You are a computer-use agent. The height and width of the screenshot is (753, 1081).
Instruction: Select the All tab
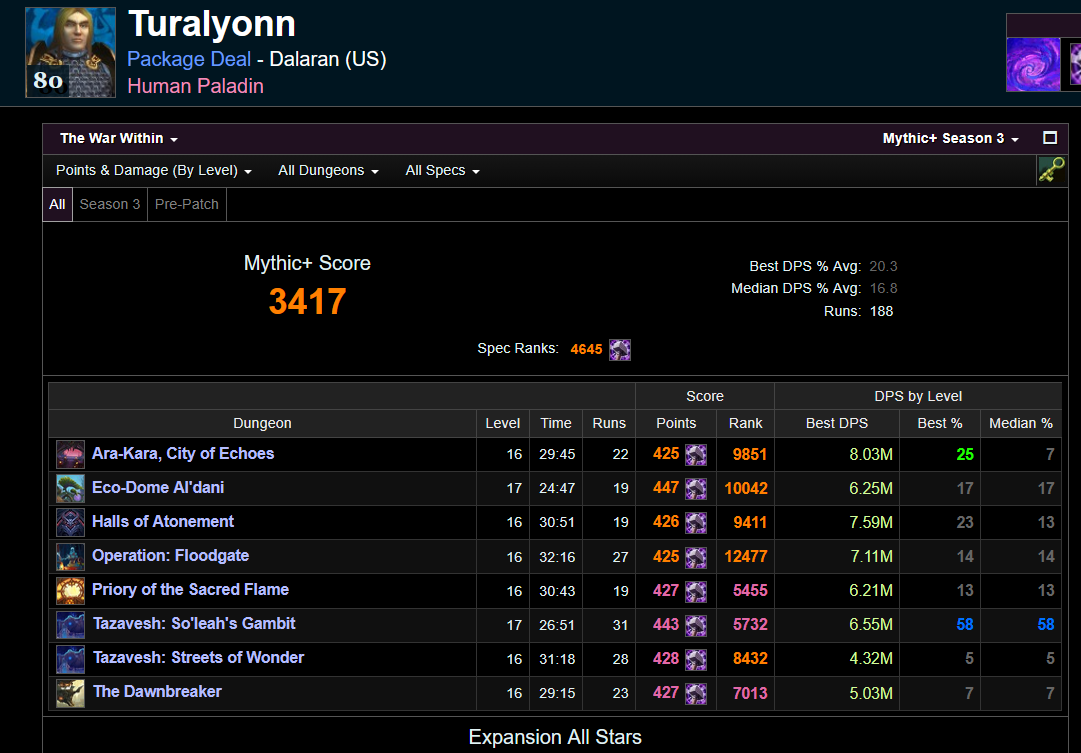57,204
